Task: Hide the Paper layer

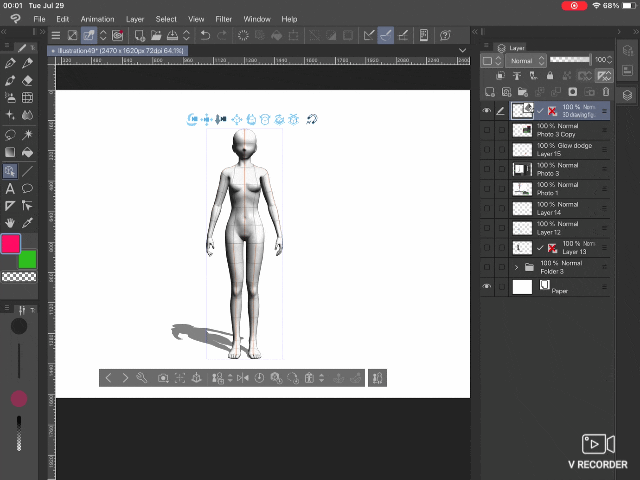Action: [x=487, y=287]
